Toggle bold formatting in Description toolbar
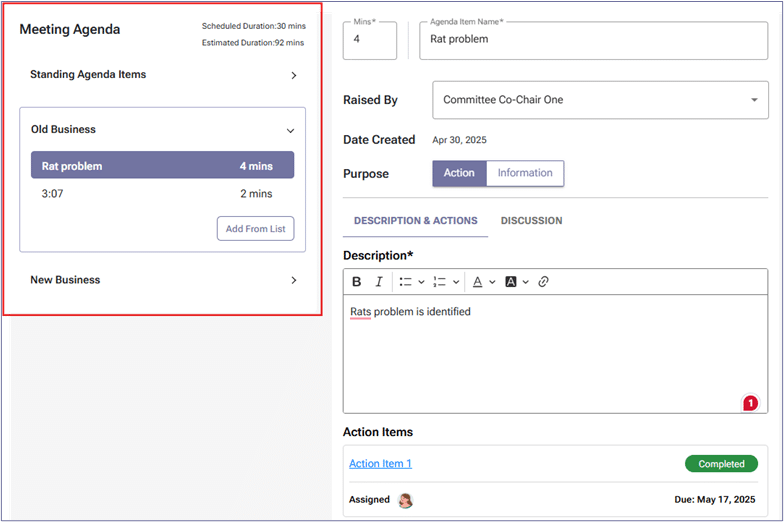This screenshot has width=784, height=522. 357,282
